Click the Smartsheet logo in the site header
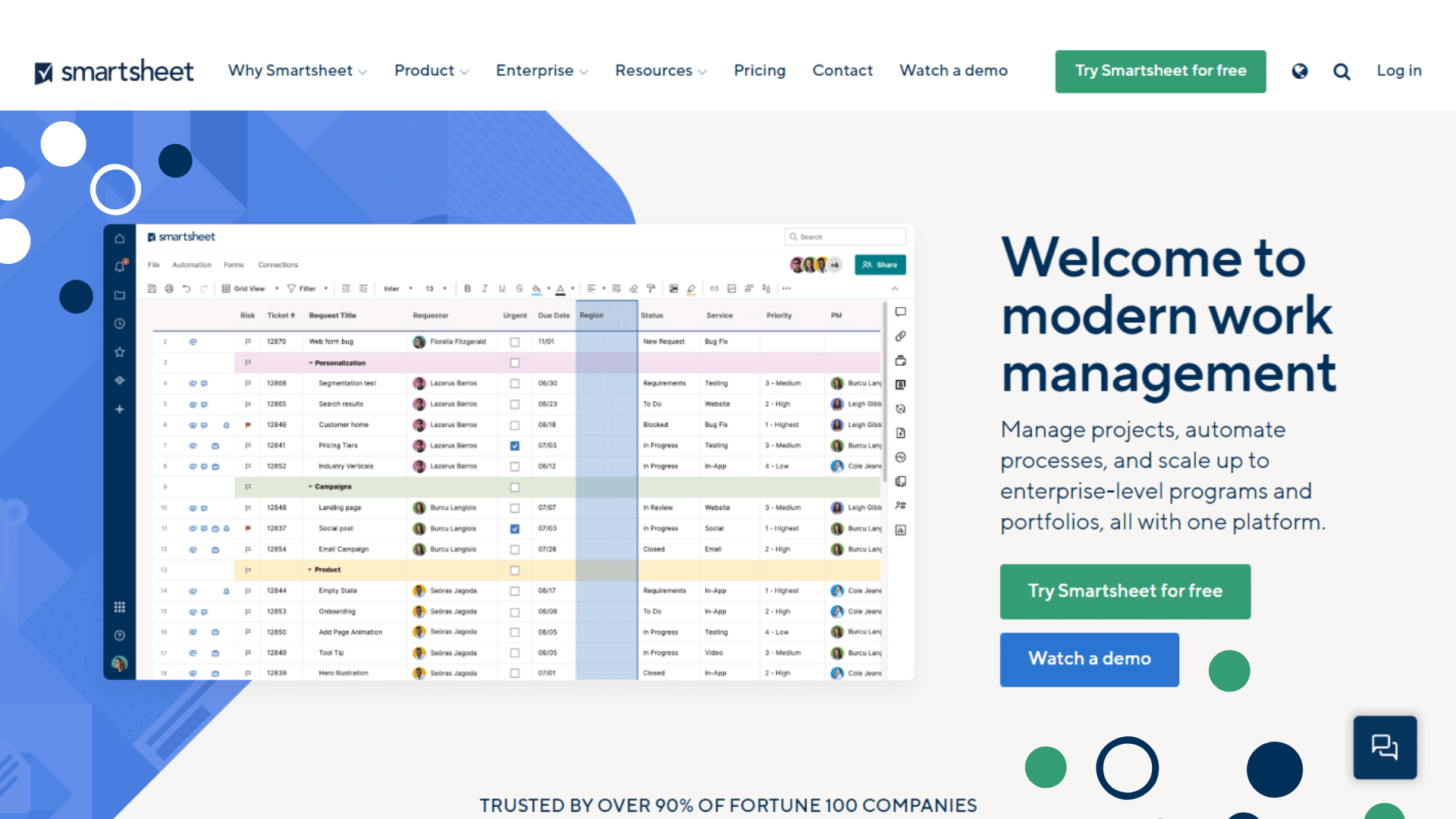1456x819 pixels. coord(115,71)
